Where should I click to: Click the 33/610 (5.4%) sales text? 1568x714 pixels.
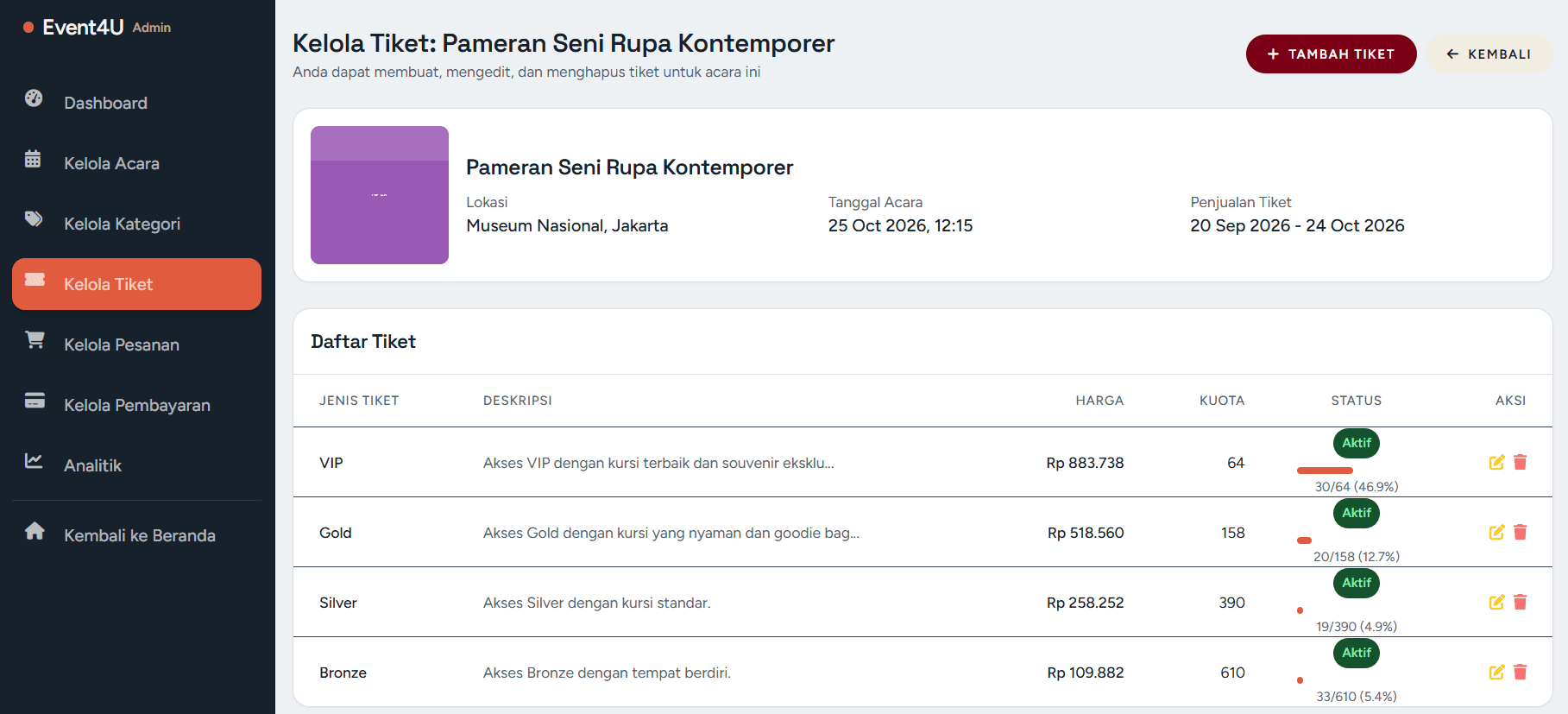(x=1356, y=697)
